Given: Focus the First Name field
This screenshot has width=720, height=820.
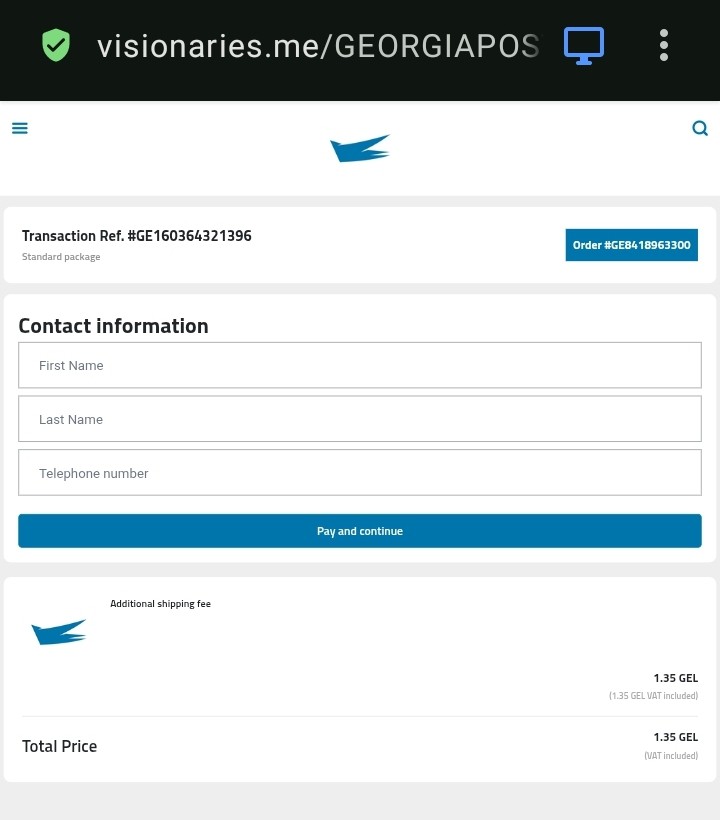Looking at the screenshot, I should pos(360,365).
